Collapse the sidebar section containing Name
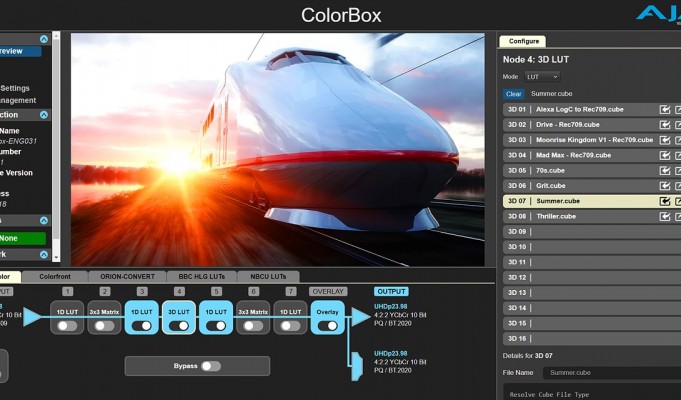This screenshot has width=681, height=400. pos(44,115)
